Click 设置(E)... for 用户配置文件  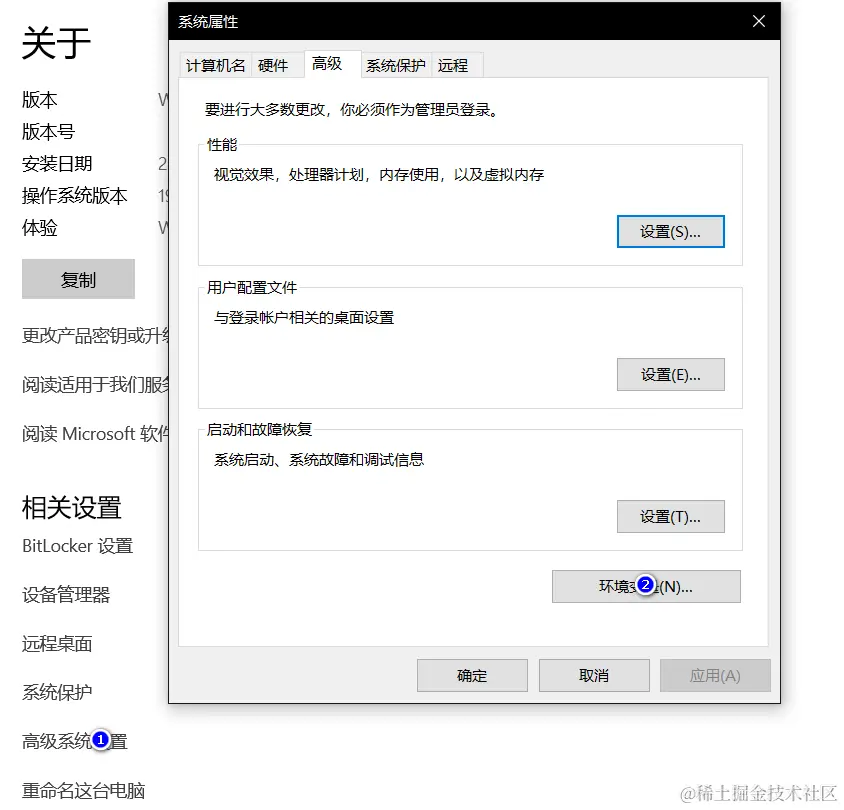670,374
